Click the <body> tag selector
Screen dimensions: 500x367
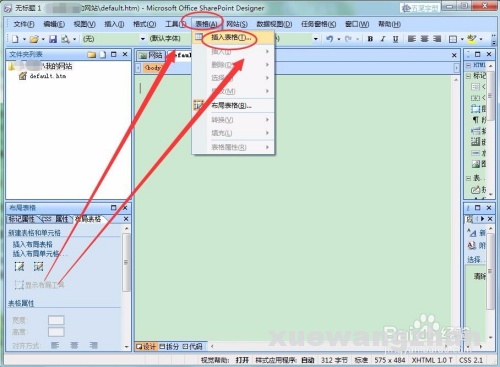[152, 68]
